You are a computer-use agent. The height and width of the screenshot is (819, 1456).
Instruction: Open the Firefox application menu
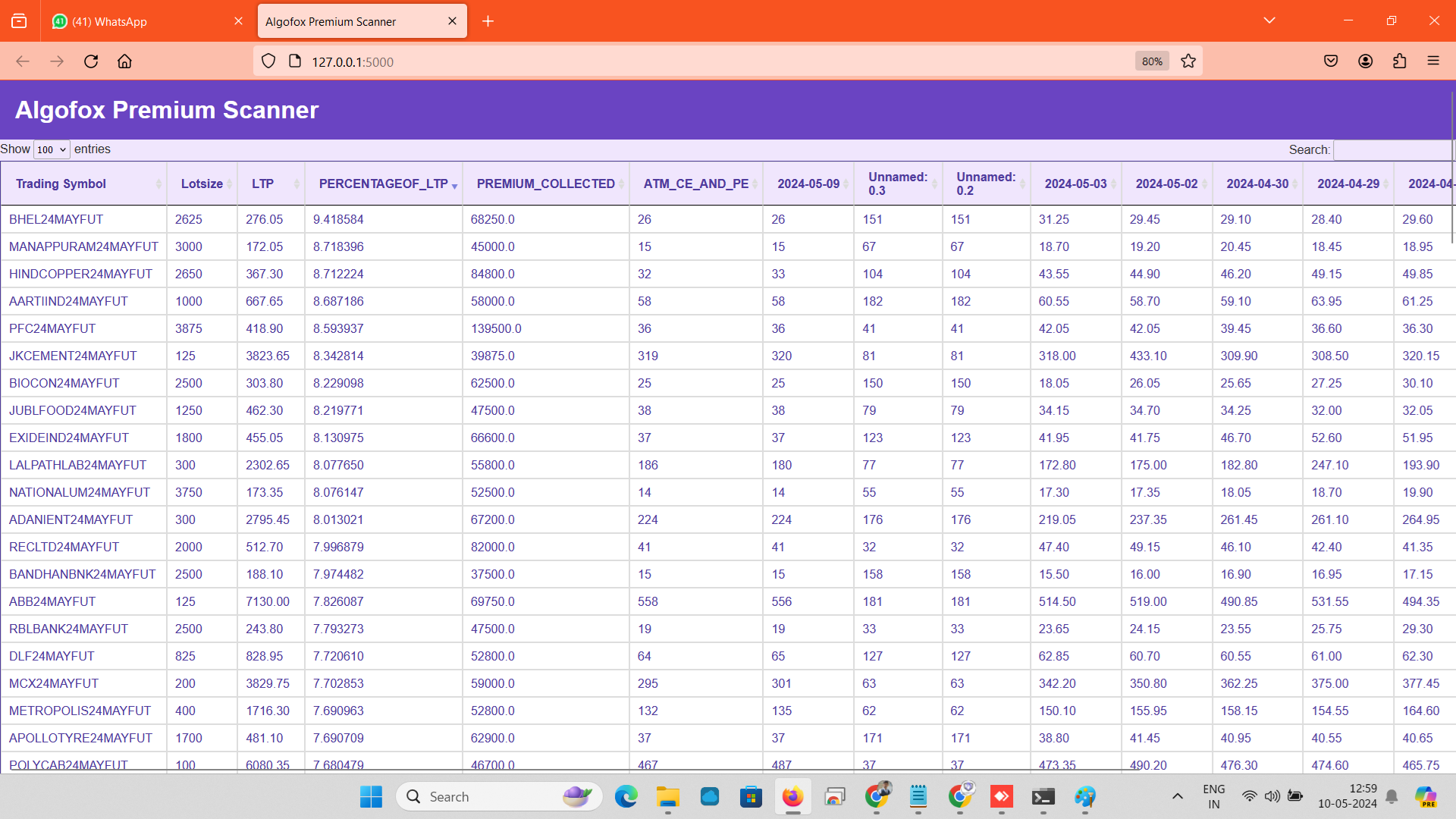click(x=1434, y=61)
